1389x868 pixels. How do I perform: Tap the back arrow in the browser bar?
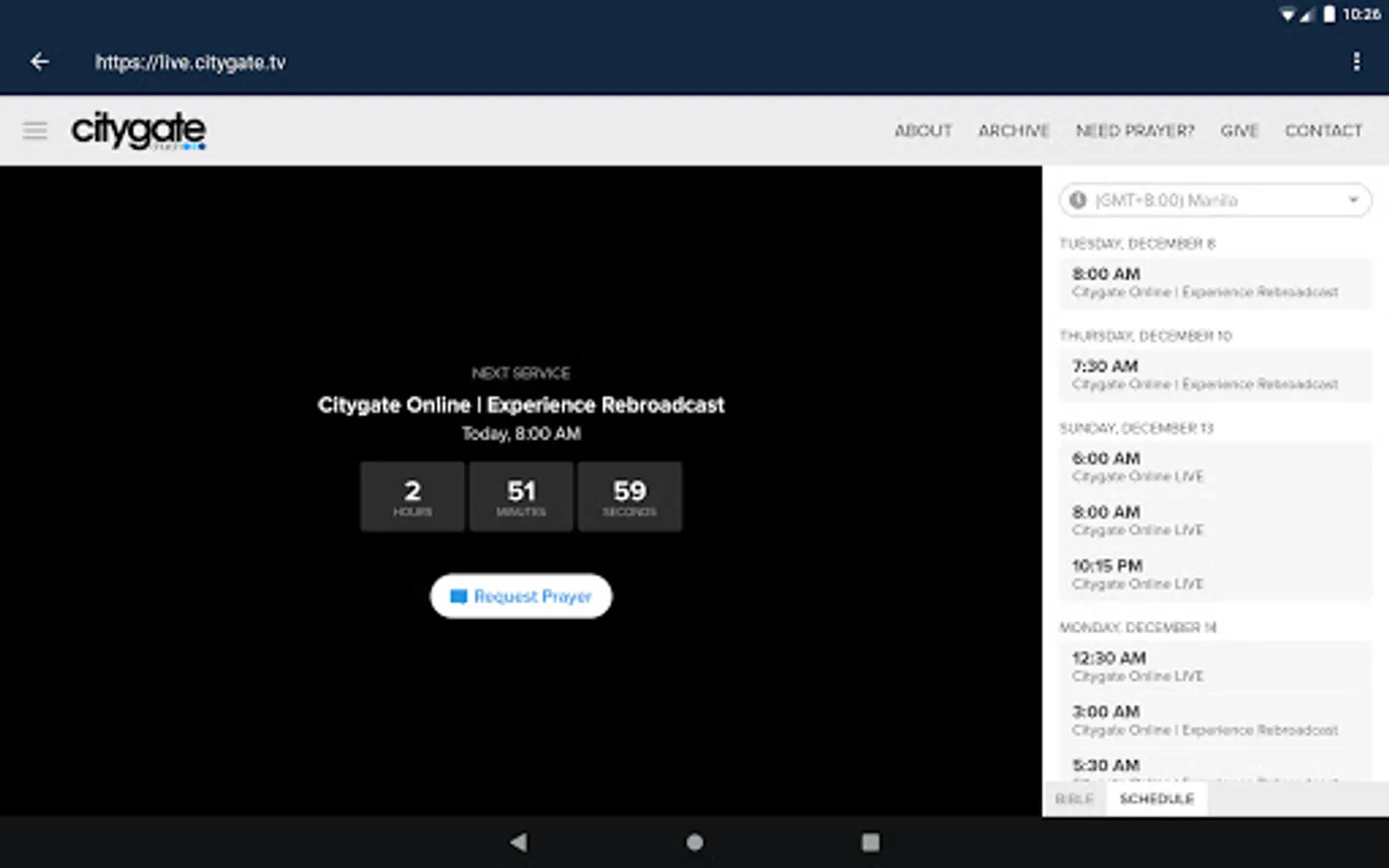coord(40,62)
